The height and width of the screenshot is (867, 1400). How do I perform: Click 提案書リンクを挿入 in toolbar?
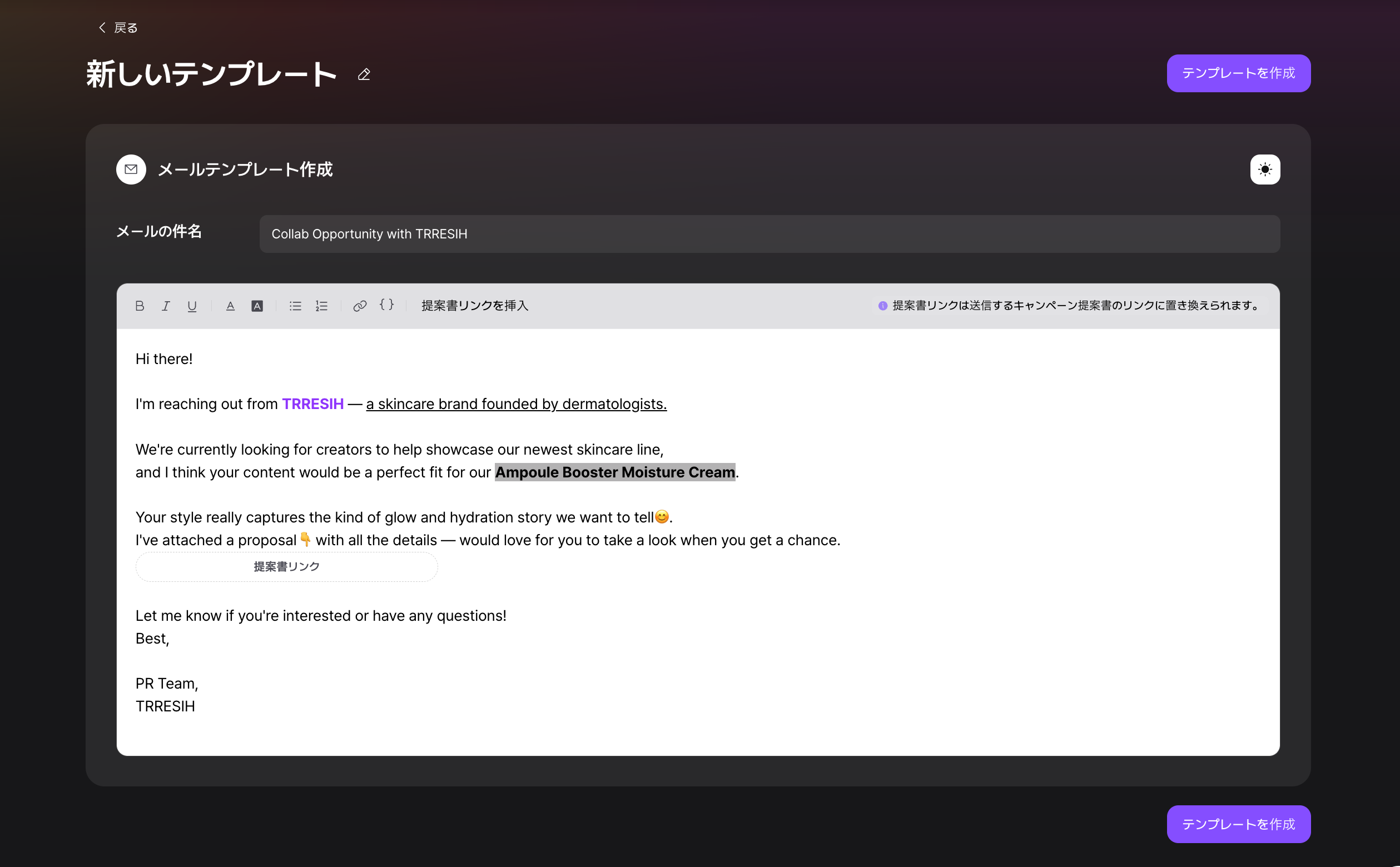tap(474, 306)
